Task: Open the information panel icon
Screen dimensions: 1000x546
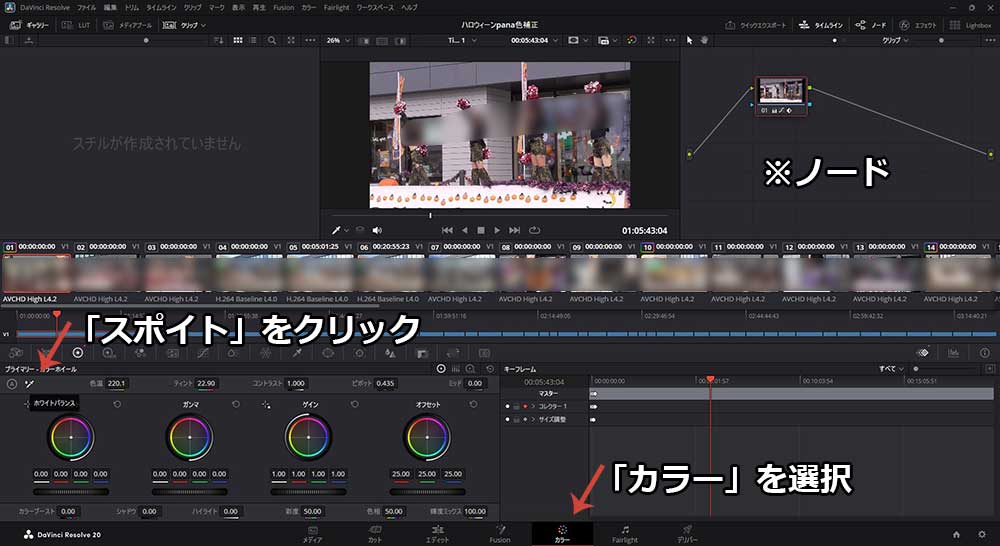Action: click(984, 353)
